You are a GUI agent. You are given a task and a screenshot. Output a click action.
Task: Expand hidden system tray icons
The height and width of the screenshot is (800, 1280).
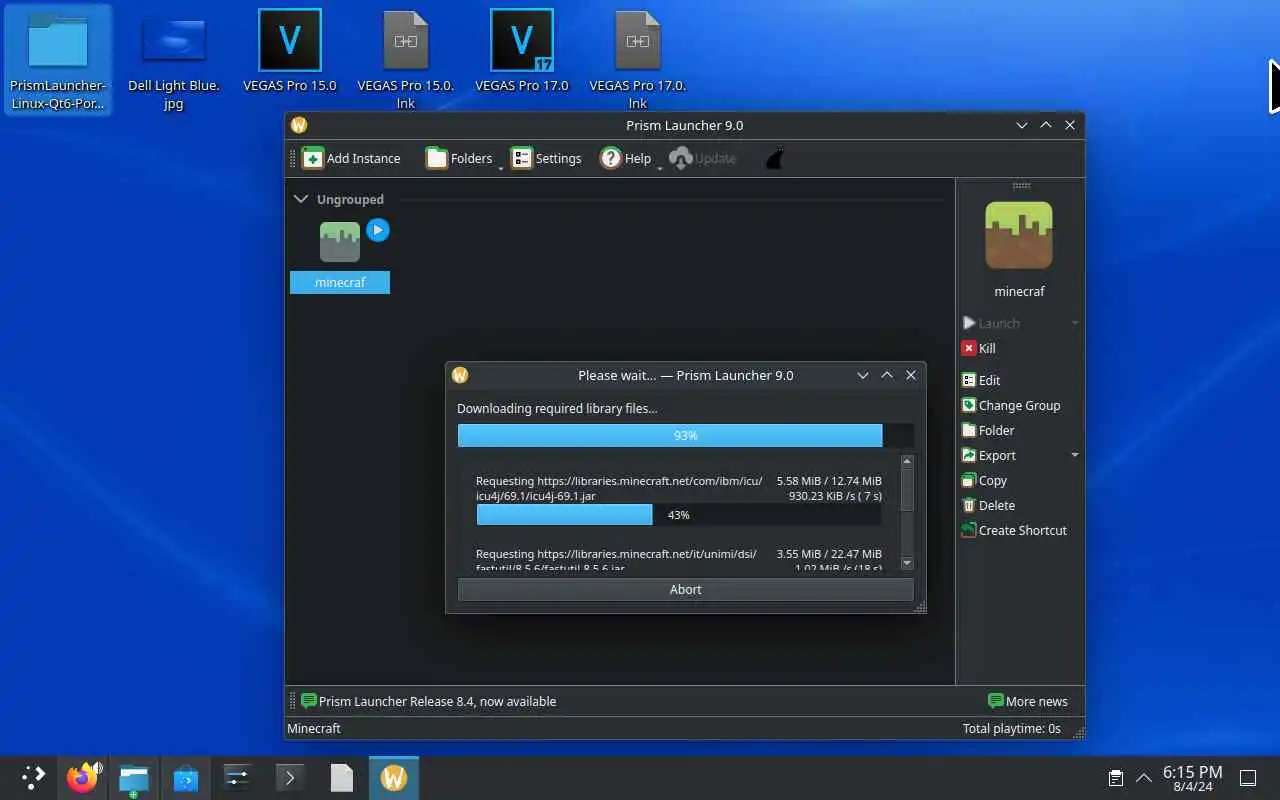point(1143,778)
